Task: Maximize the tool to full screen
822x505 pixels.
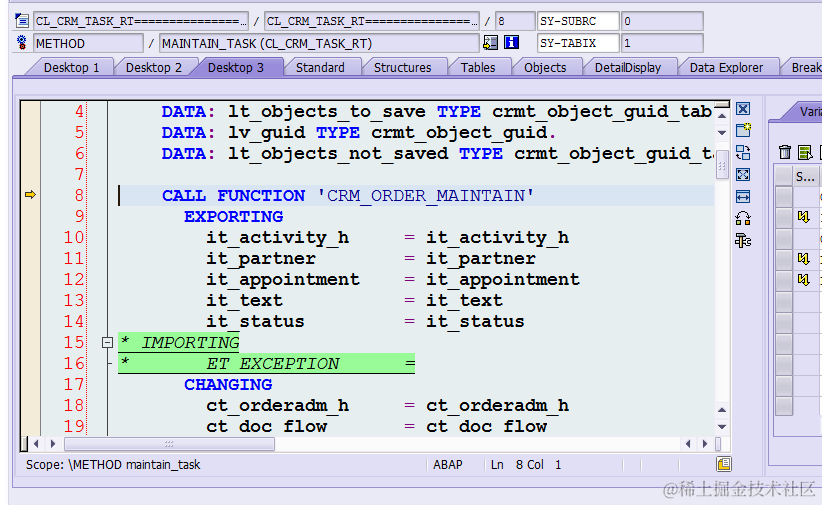Action: [743, 175]
